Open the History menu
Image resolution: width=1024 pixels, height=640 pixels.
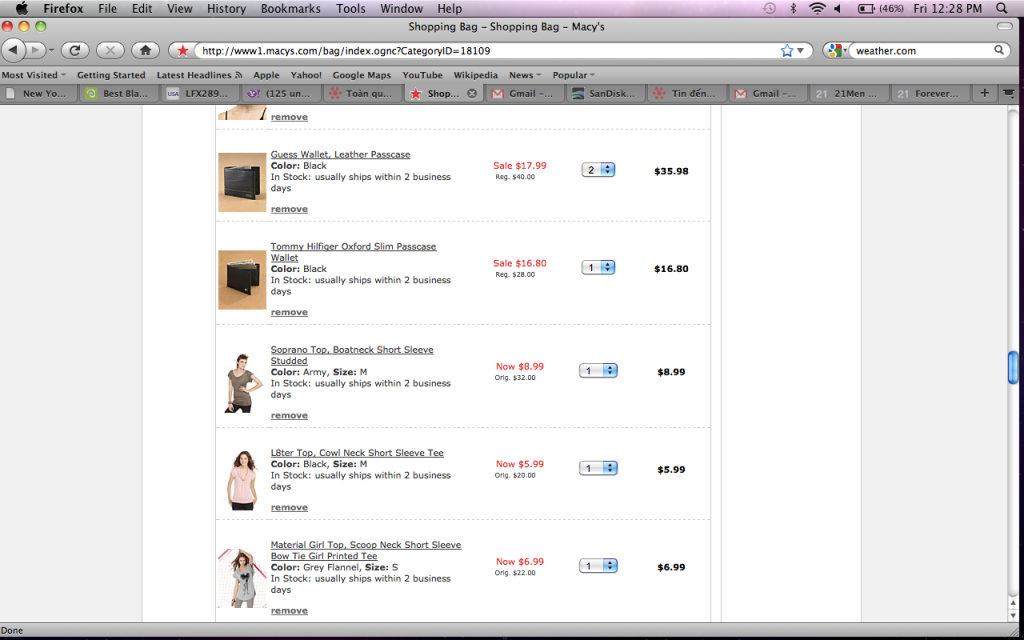pyautogui.click(x=226, y=8)
